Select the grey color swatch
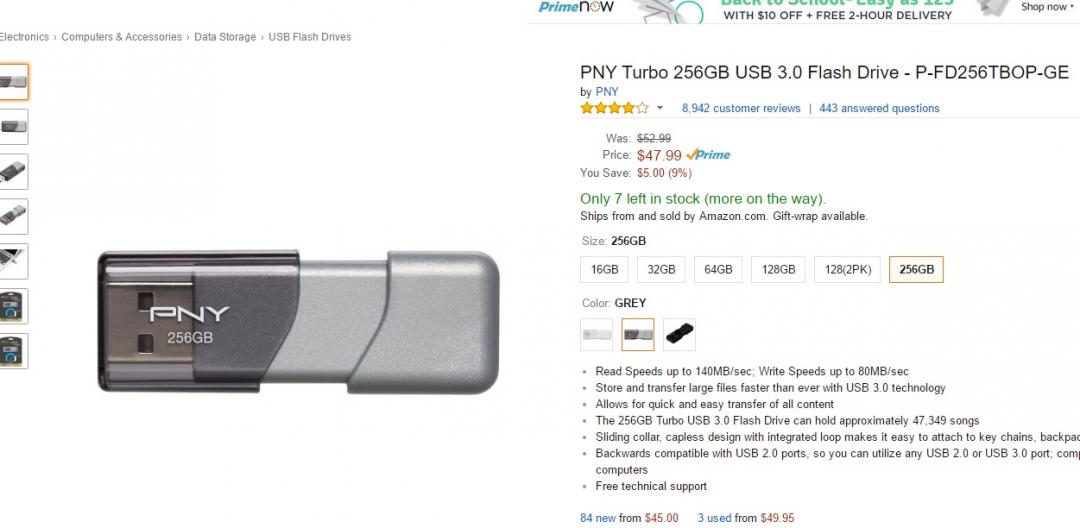The width and height of the screenshot is (1080, 528). click(638, 334)
